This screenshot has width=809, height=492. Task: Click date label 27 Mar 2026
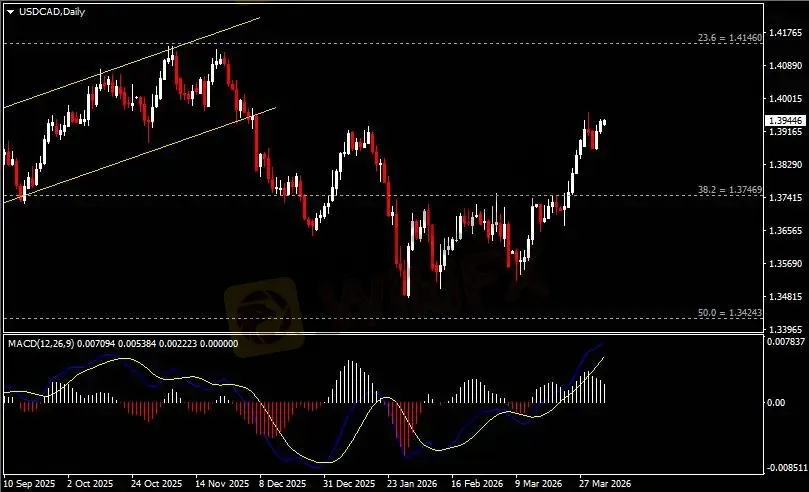(605, 484)
